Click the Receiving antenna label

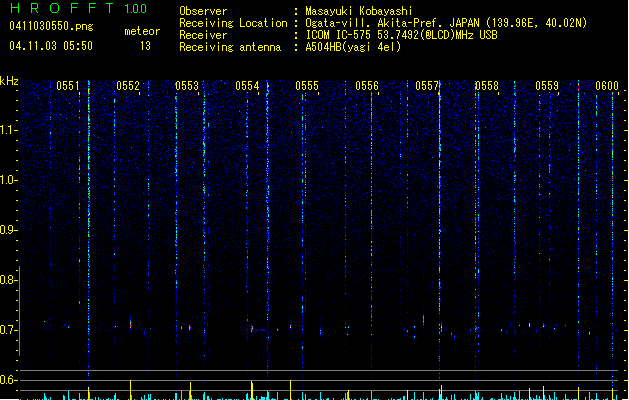tap(230, 47)
